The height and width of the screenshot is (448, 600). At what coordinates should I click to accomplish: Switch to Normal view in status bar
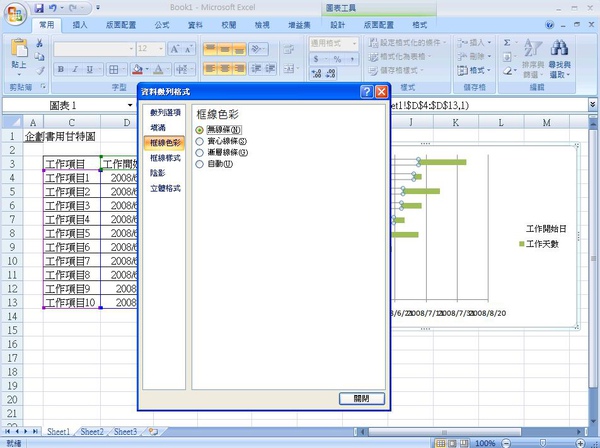[440, 443]
